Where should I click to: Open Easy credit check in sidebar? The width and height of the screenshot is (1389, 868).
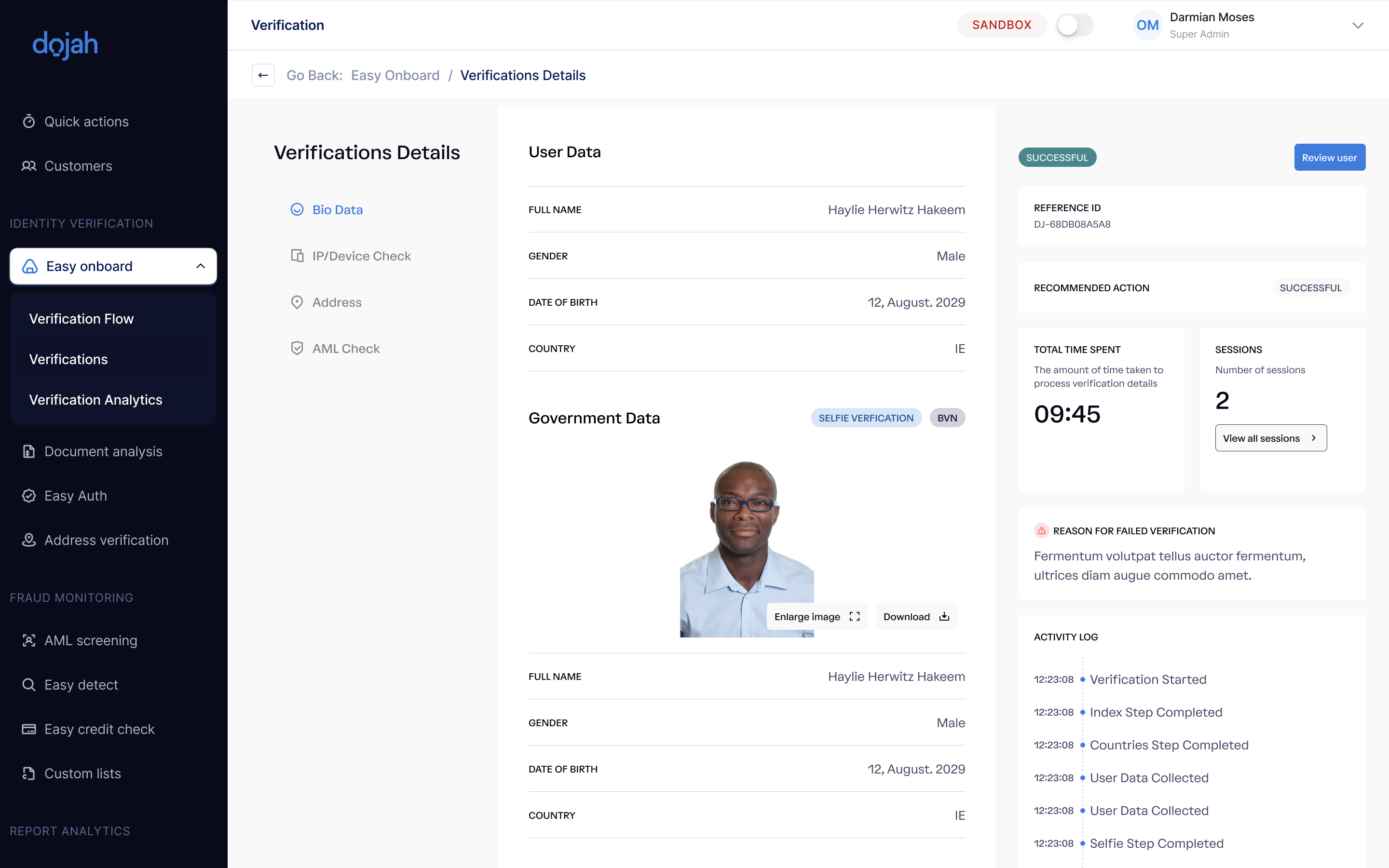point(99,729)
